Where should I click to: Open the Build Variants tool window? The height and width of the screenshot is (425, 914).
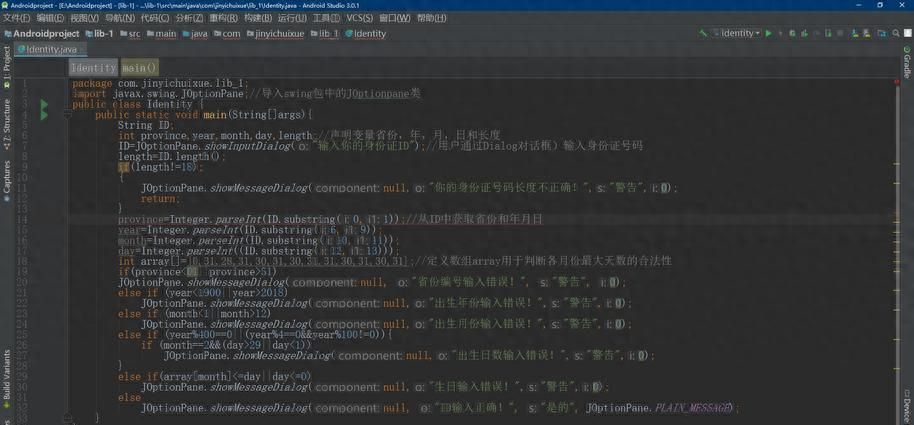click(x=6, y=378)
